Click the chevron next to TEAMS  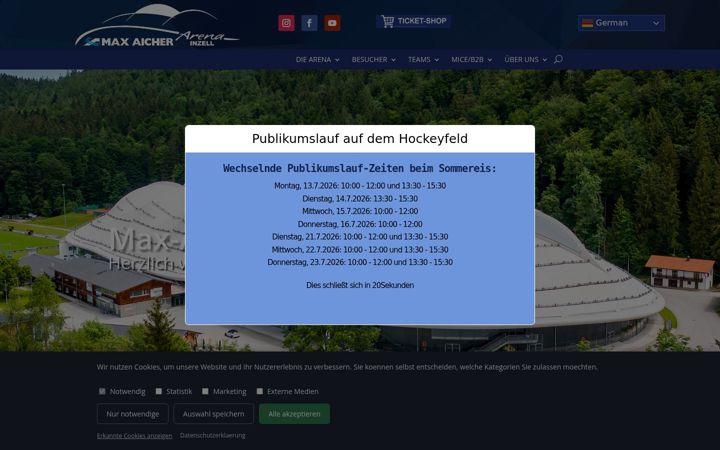436,60
